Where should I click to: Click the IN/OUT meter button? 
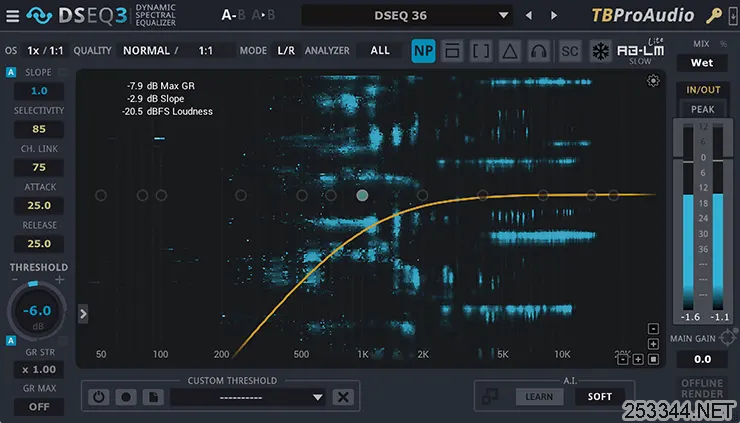pyautogui.click(x=703, y=90)
